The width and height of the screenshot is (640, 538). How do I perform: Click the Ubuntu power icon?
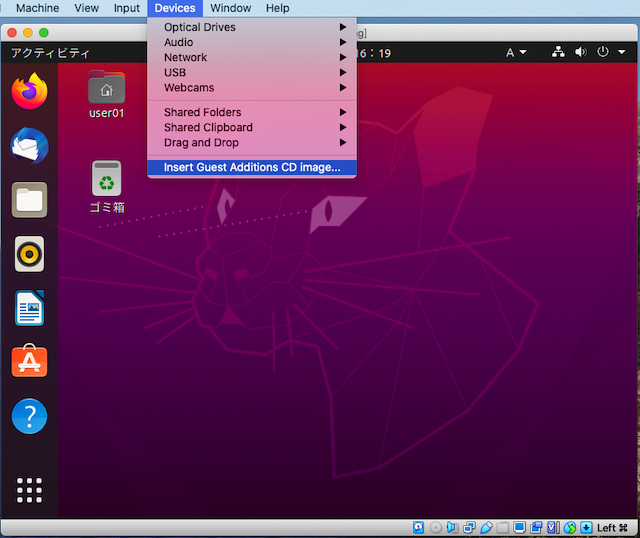(602, 52)
